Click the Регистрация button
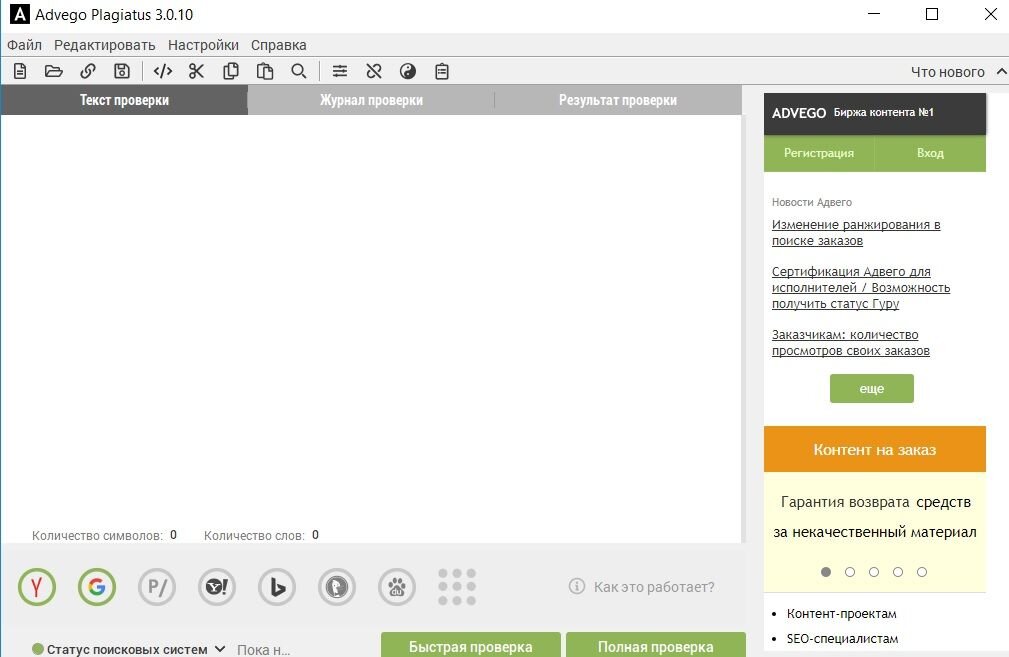Viewport: 1009px width, 657px height. coord(819,153)
